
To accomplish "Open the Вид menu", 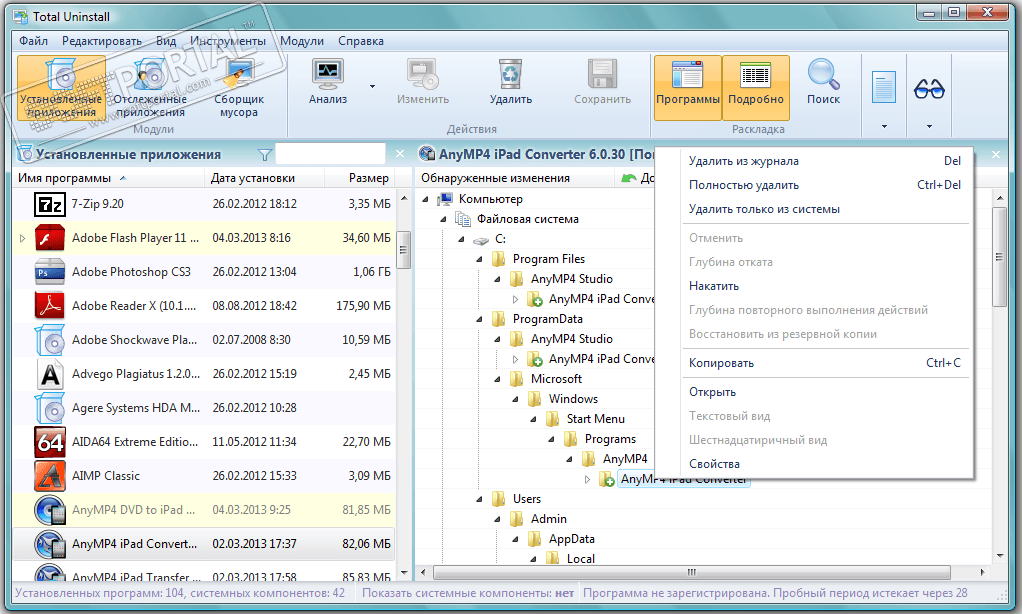I will 166,41.
